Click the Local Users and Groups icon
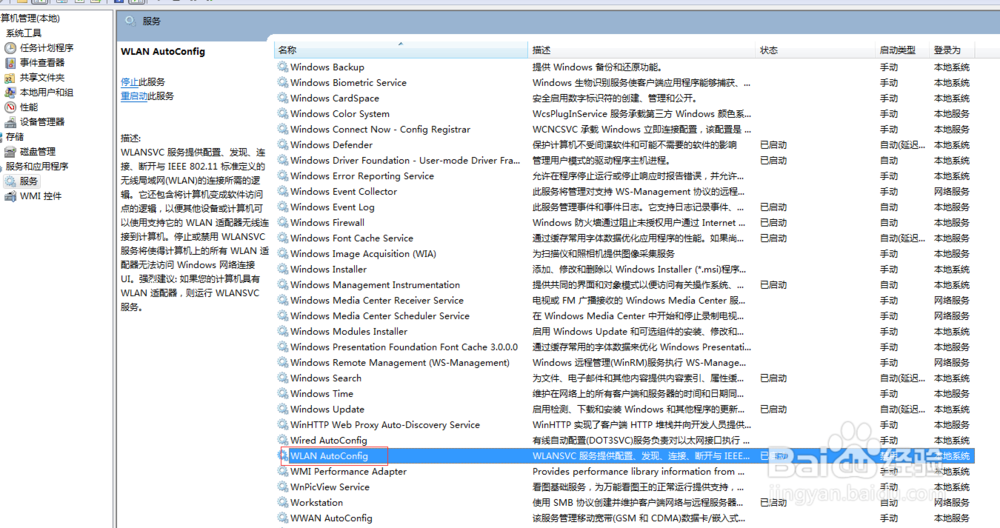The width and height of the screenshot is (1000, 528). point(10,92)
